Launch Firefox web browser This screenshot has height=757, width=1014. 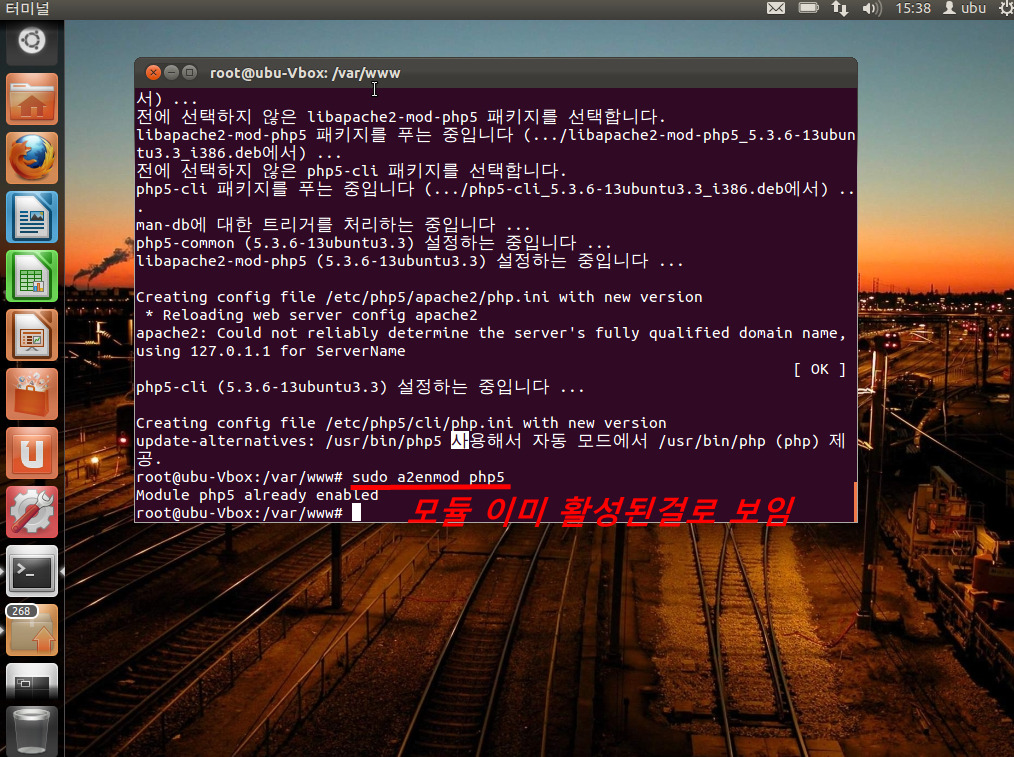point(31,158)
